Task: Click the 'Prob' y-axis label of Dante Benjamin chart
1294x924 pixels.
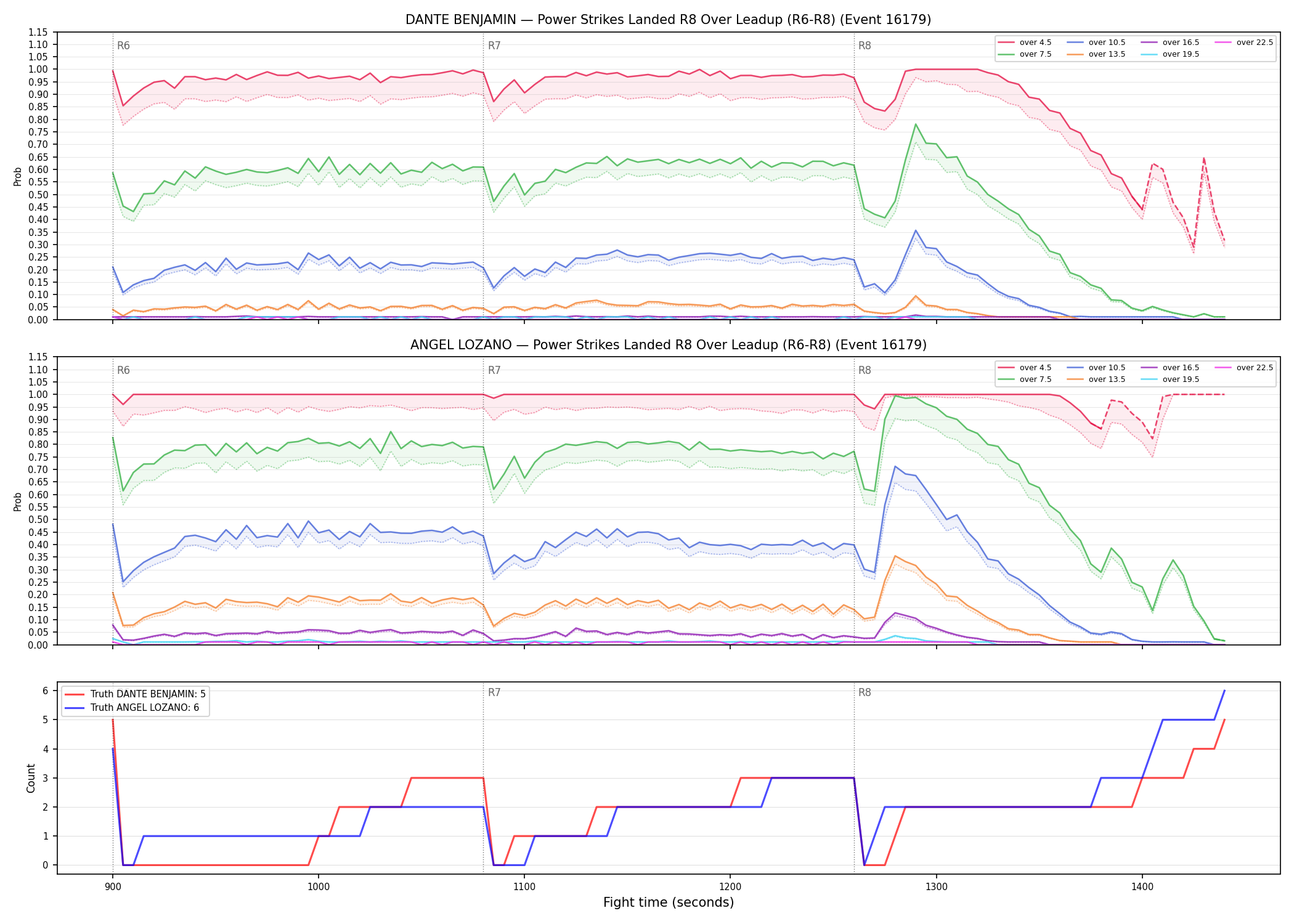Action: coord(17,176)
